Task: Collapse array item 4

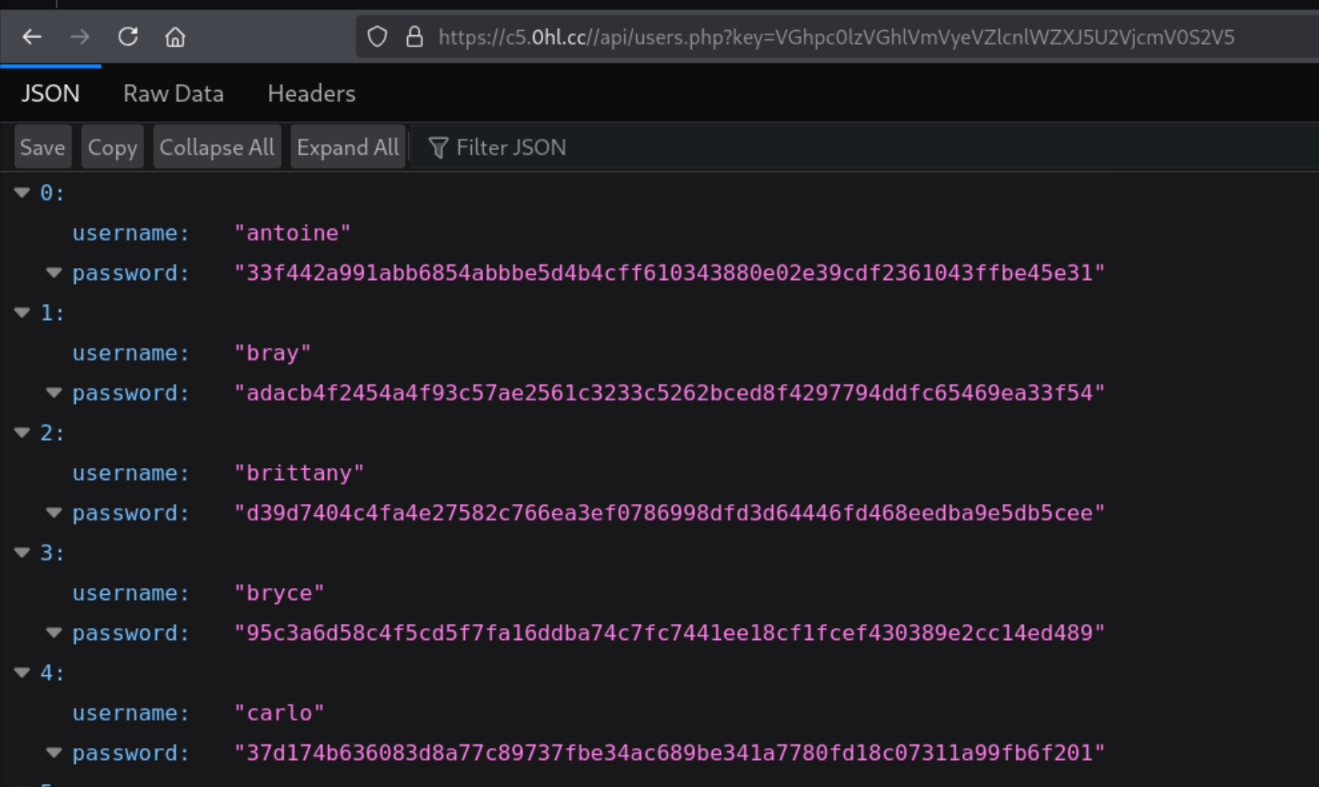Action: 22,673
